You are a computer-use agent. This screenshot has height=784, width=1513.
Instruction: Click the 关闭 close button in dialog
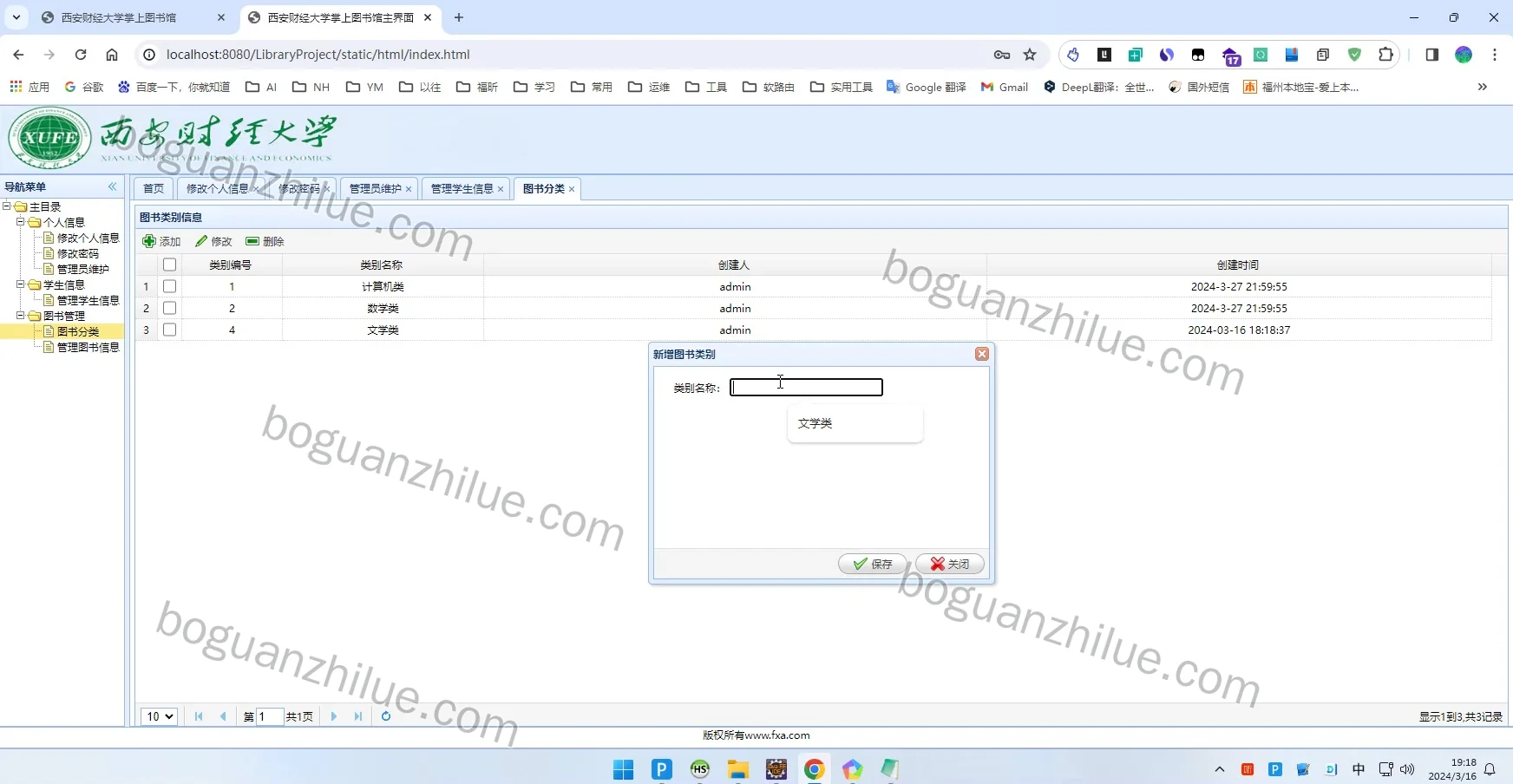pos(950,564)
